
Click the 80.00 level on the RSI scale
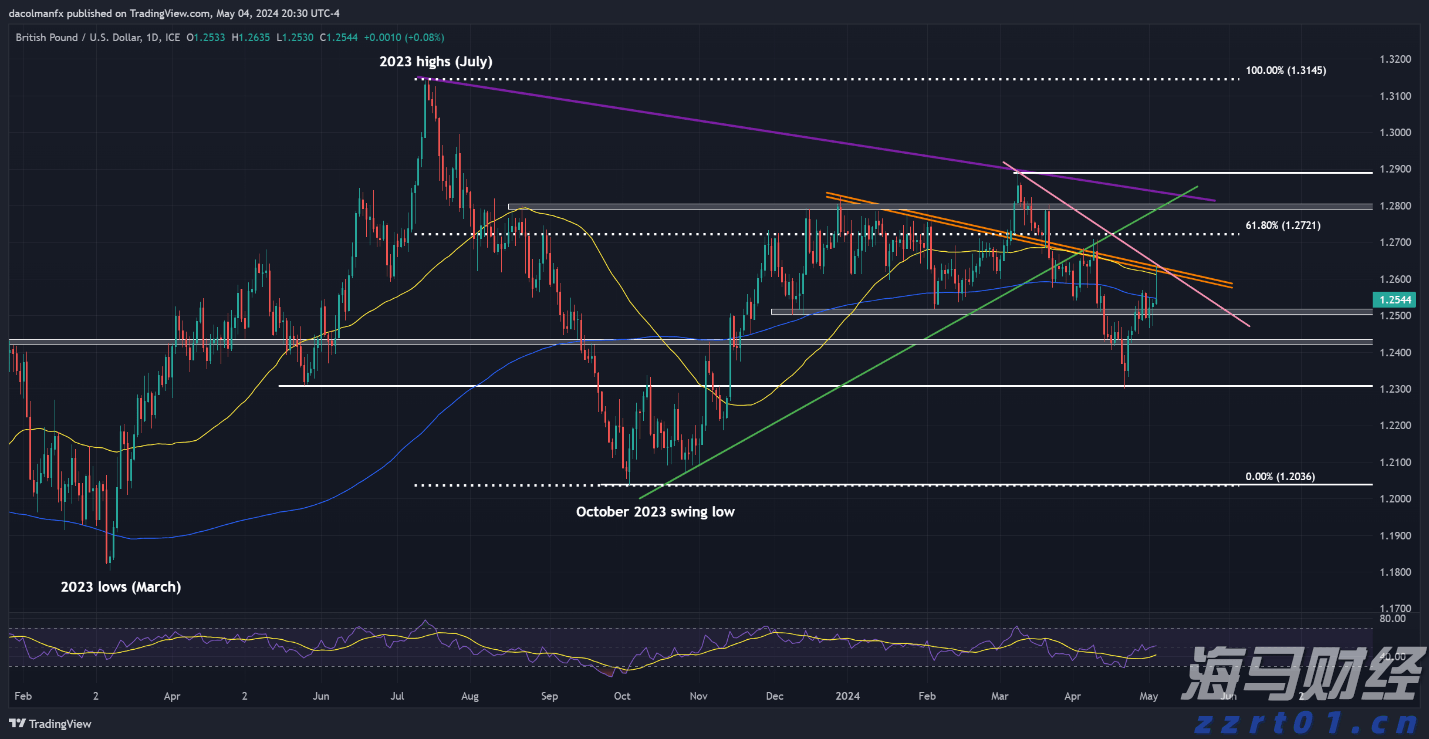tap(1391, 618)
